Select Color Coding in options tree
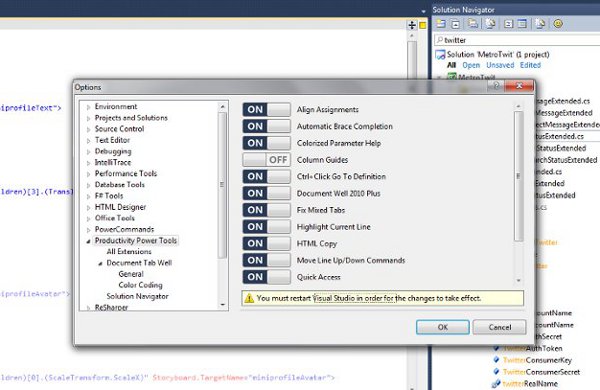 click(140, 285)
